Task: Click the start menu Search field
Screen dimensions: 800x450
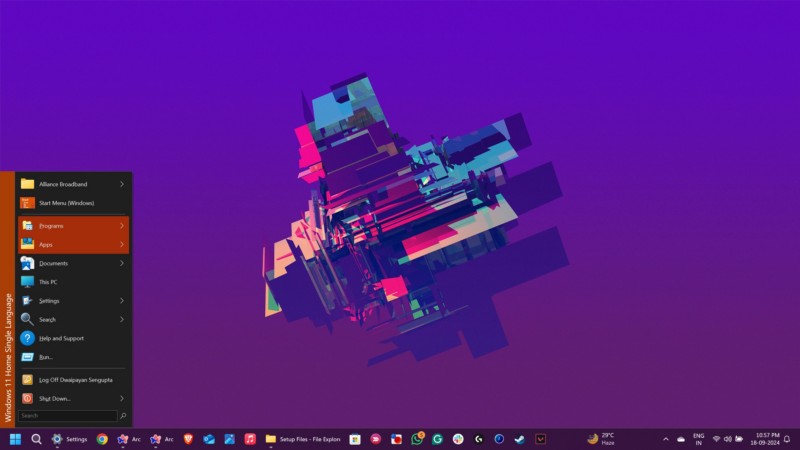Action: (67, 416)
